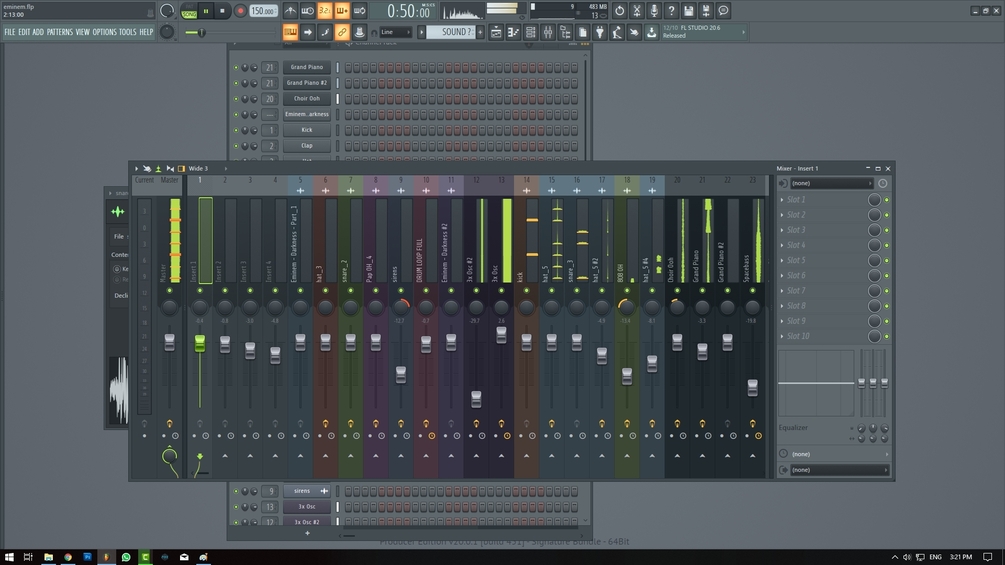Click the red record button

point(240,11)
